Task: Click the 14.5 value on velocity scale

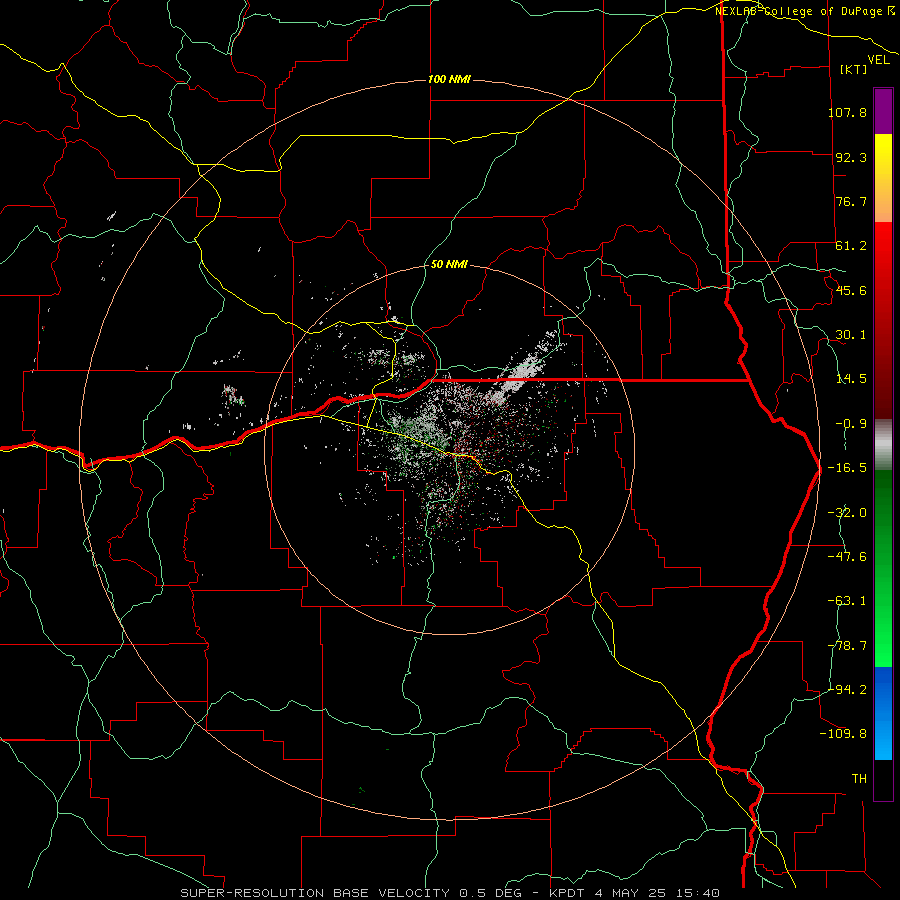Action: pyautogui.click(x=851, y=379)
